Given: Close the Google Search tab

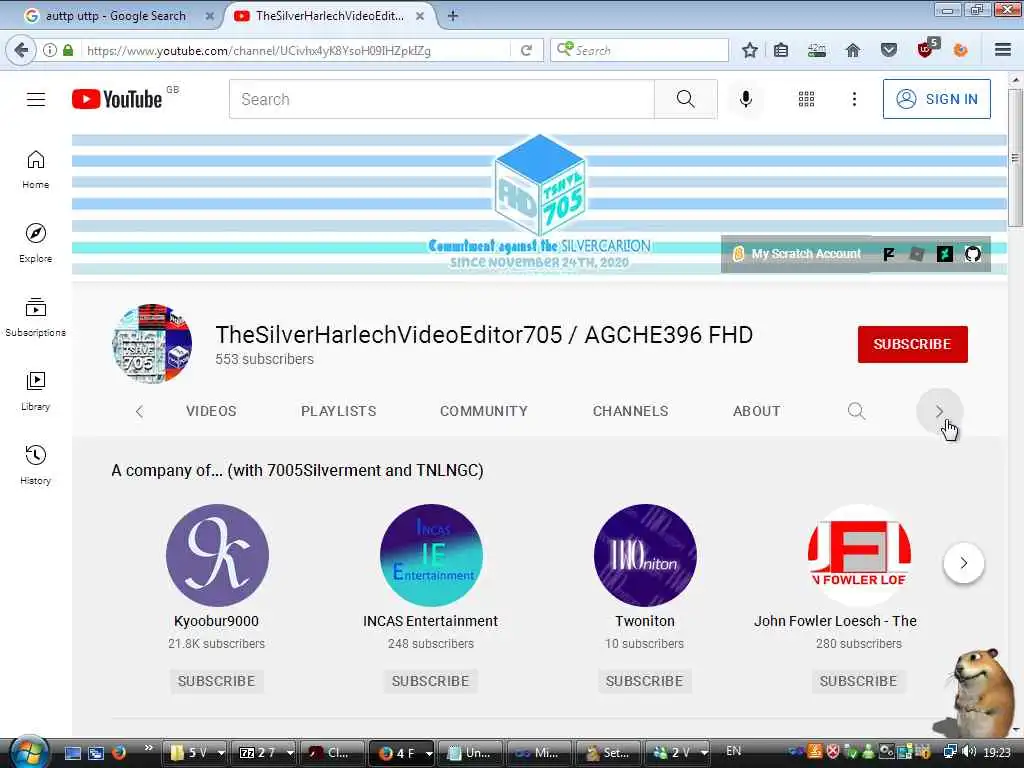Looking at the screenshot, I should tap(210, 16).
